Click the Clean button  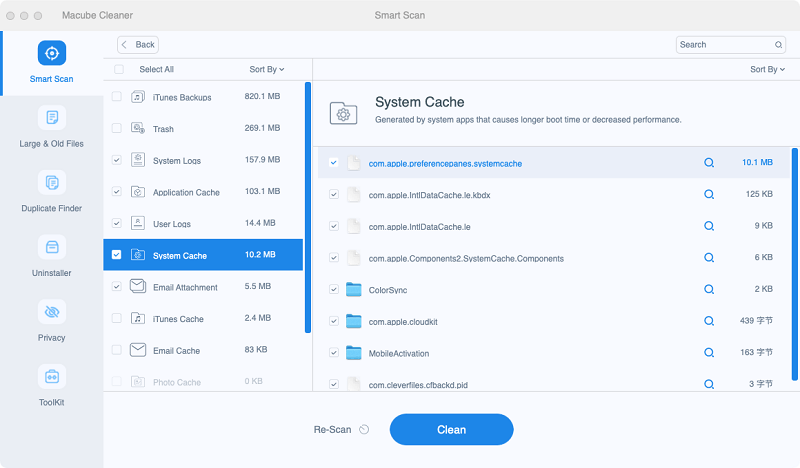coord(452,429)
